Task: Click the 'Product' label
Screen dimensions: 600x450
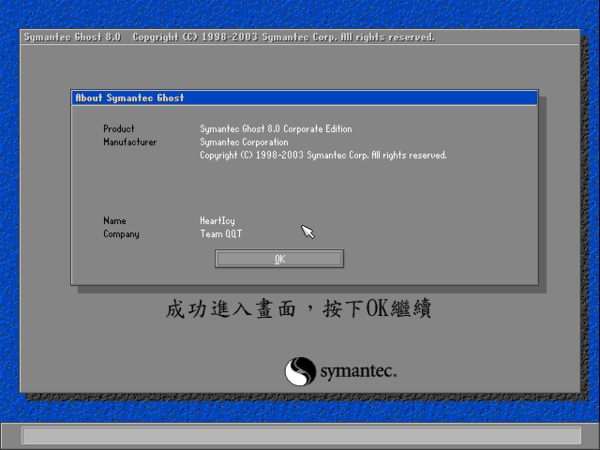Action: pyautogui.click(x=119, y=129)
